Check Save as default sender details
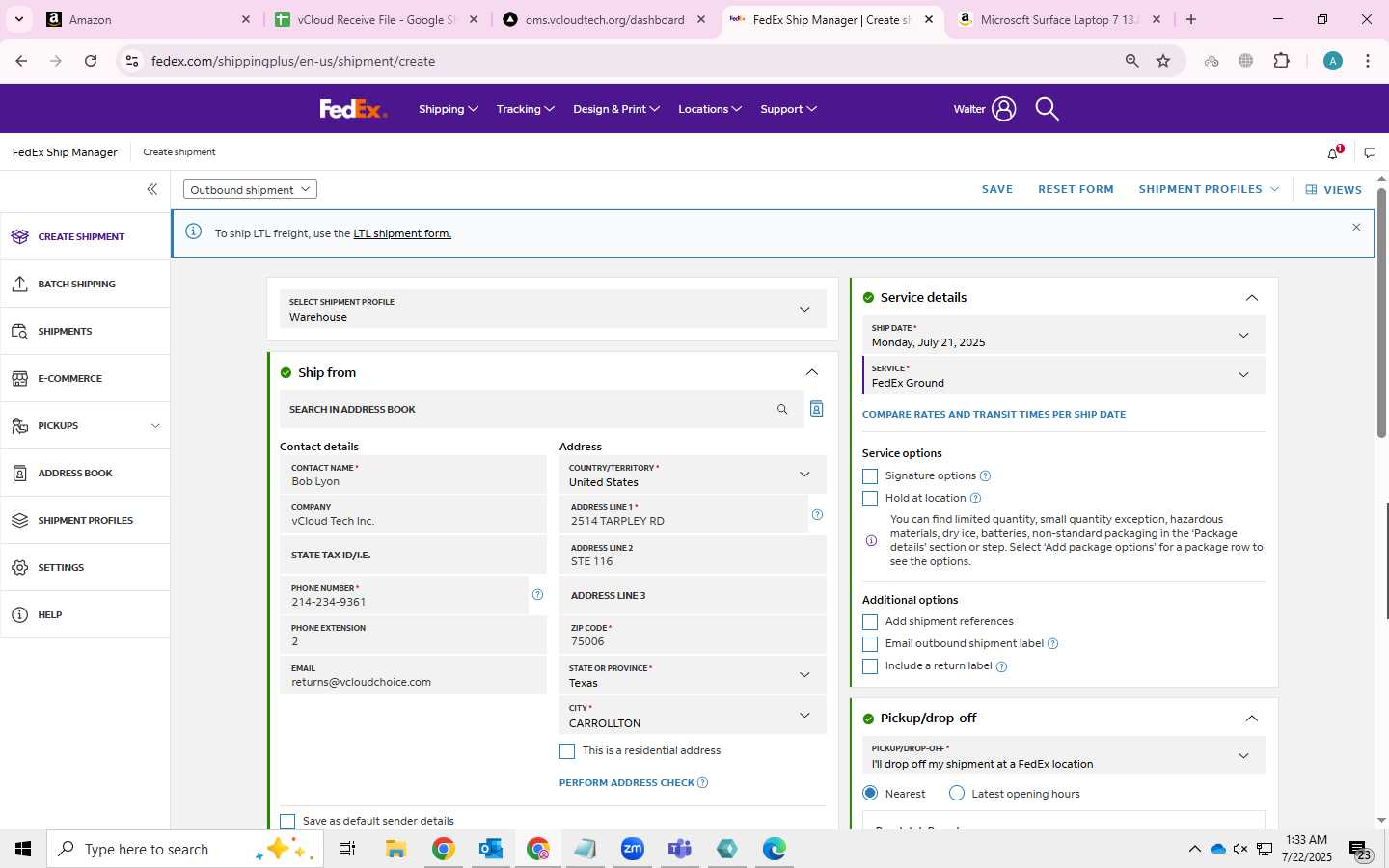Viewport: 1389px width, 868px height. (287, 822)
